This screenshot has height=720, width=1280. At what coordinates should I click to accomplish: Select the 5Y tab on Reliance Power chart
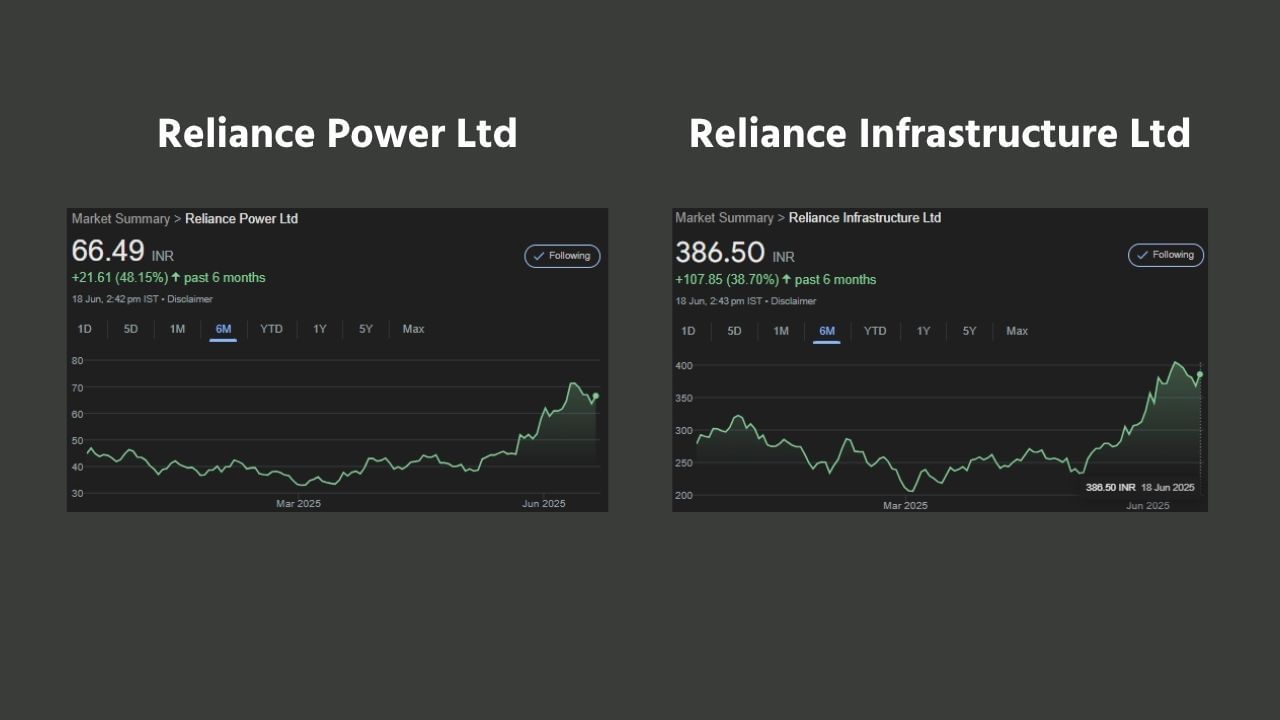366,329
